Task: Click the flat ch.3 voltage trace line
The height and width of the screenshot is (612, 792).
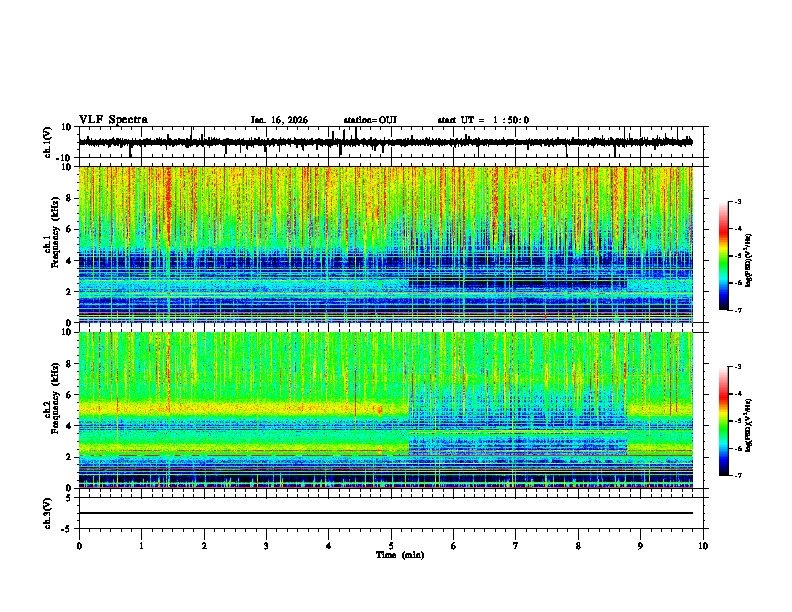Action: tap(386, 513)
